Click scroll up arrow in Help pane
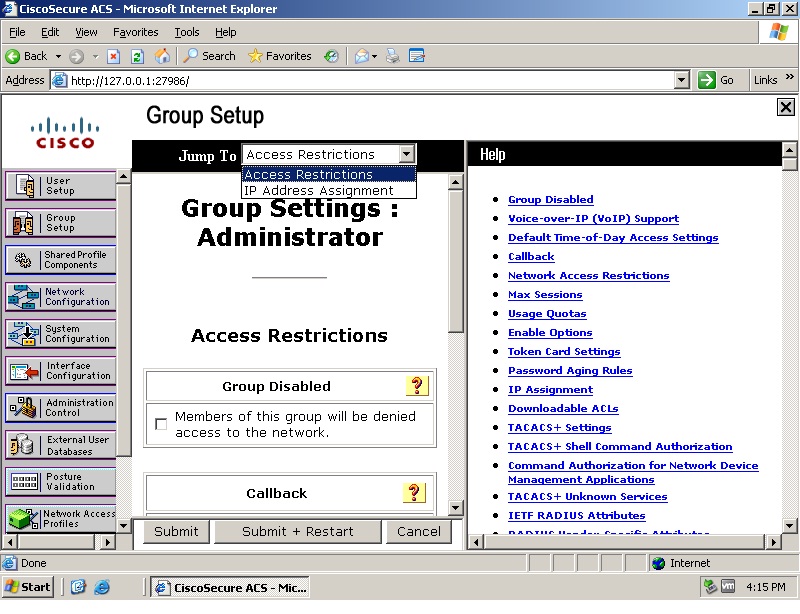The image size is (800, 614). pos(789,150)
